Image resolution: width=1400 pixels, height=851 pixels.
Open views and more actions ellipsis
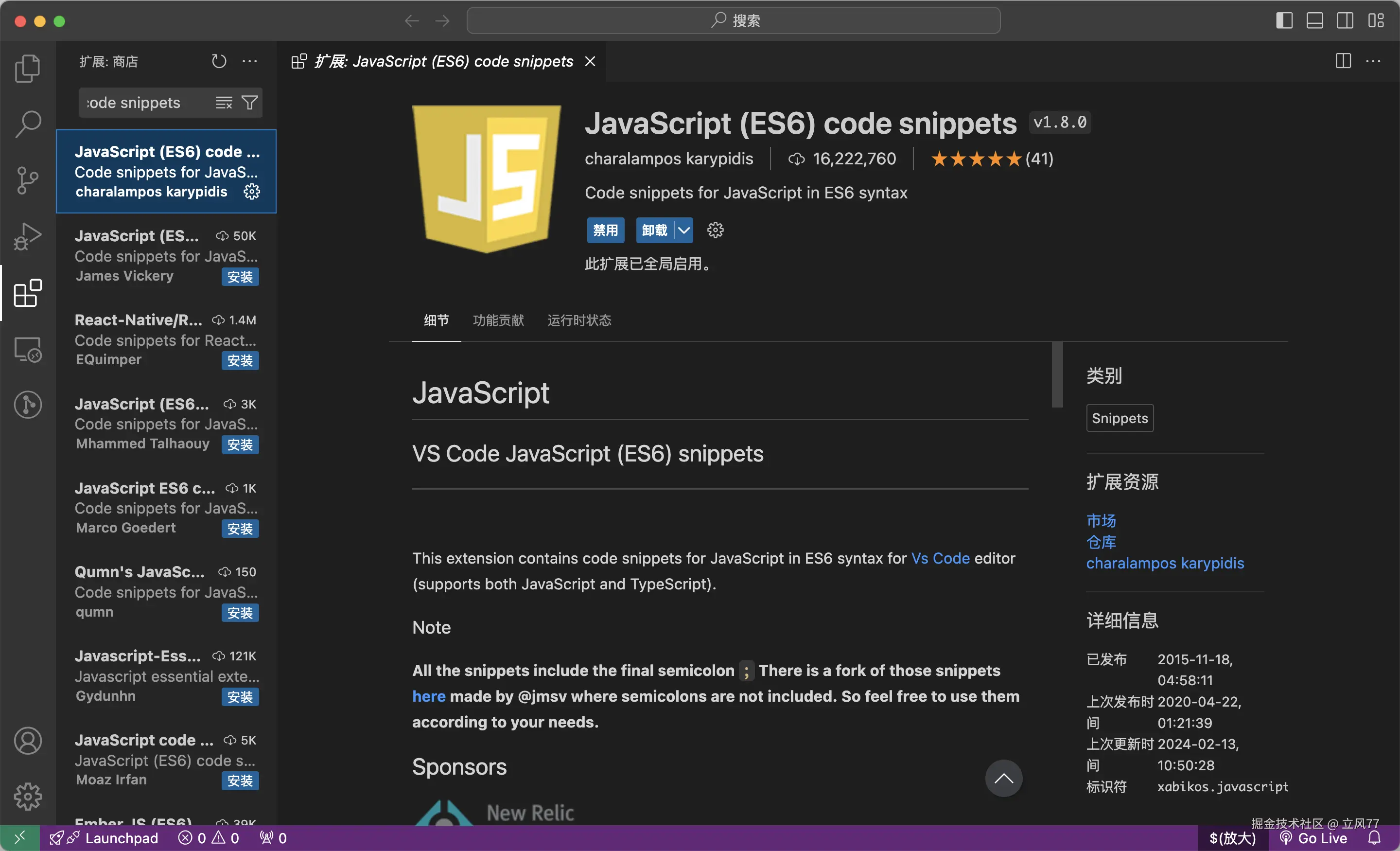pyautogui.click(x=249, y=61)
